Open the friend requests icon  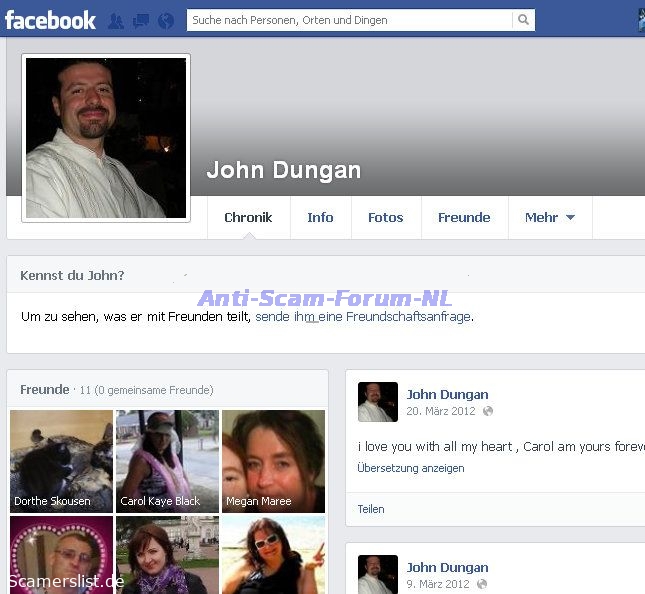click(116, 20)
